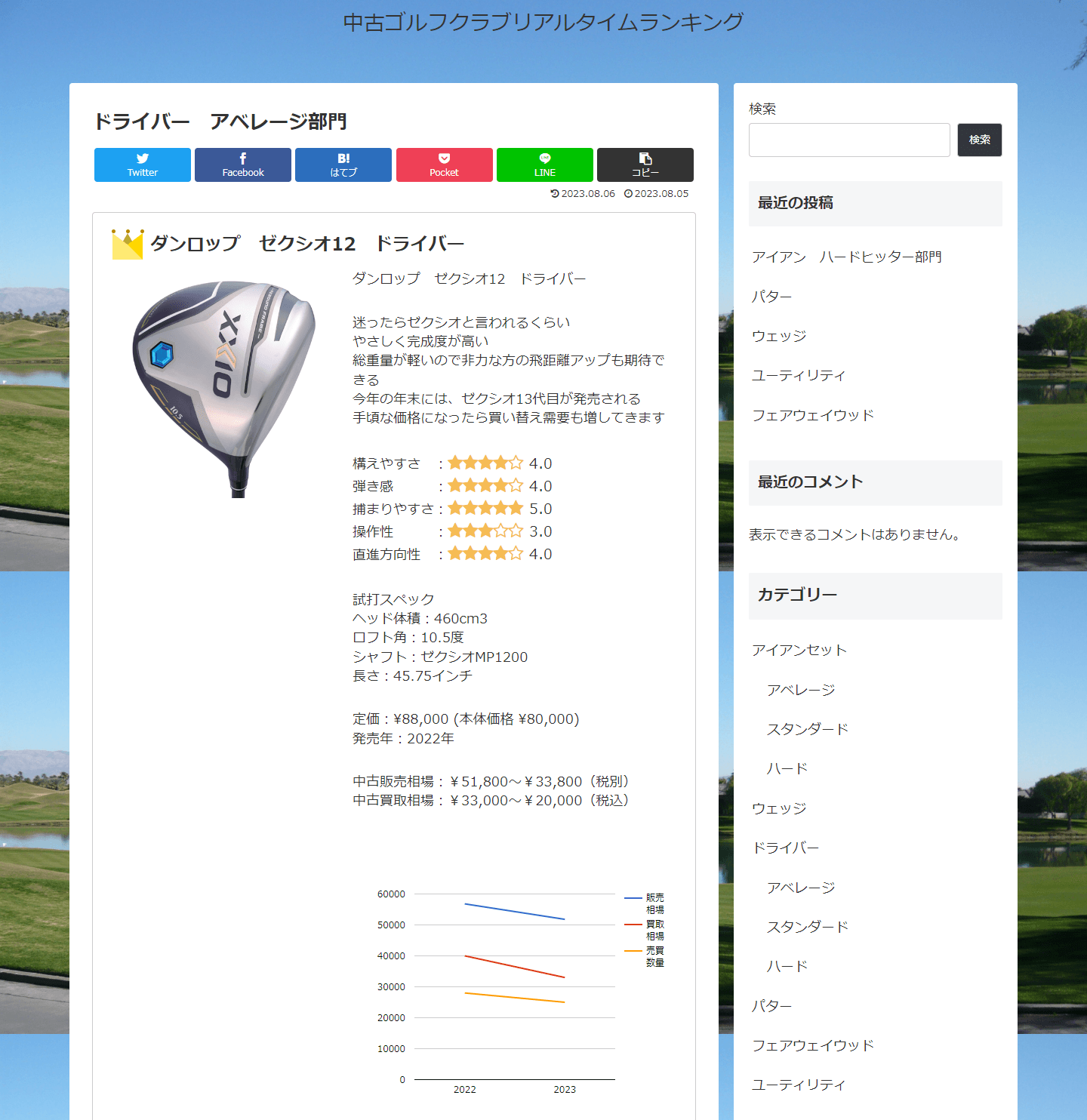Share the article on Facebook

pyautogui.click(x=242, y=165)
